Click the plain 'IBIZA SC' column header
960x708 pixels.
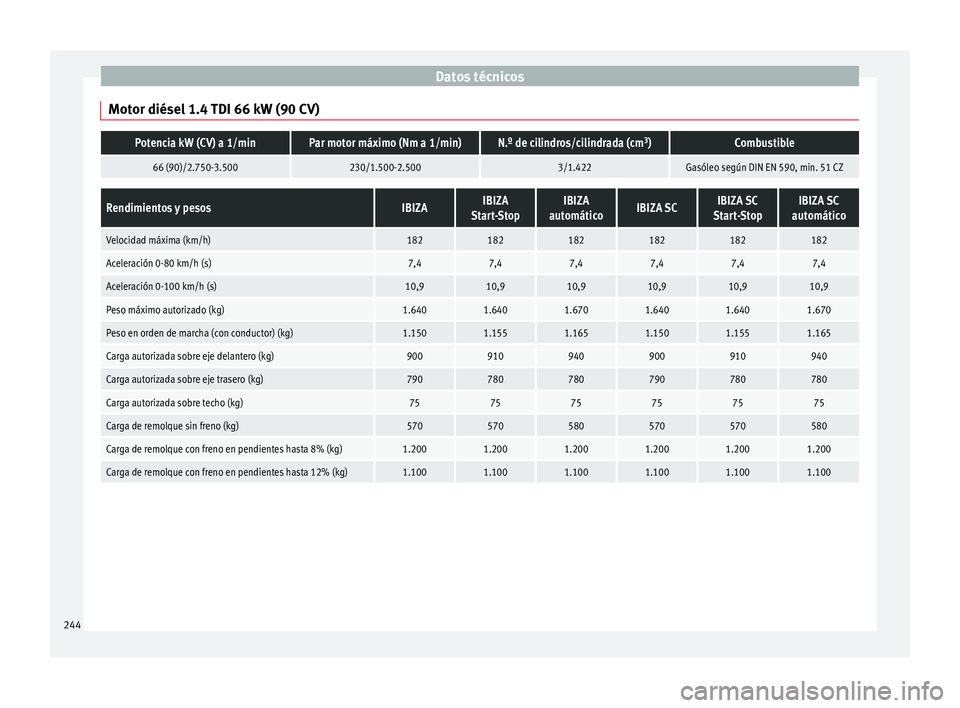(657, 208)
